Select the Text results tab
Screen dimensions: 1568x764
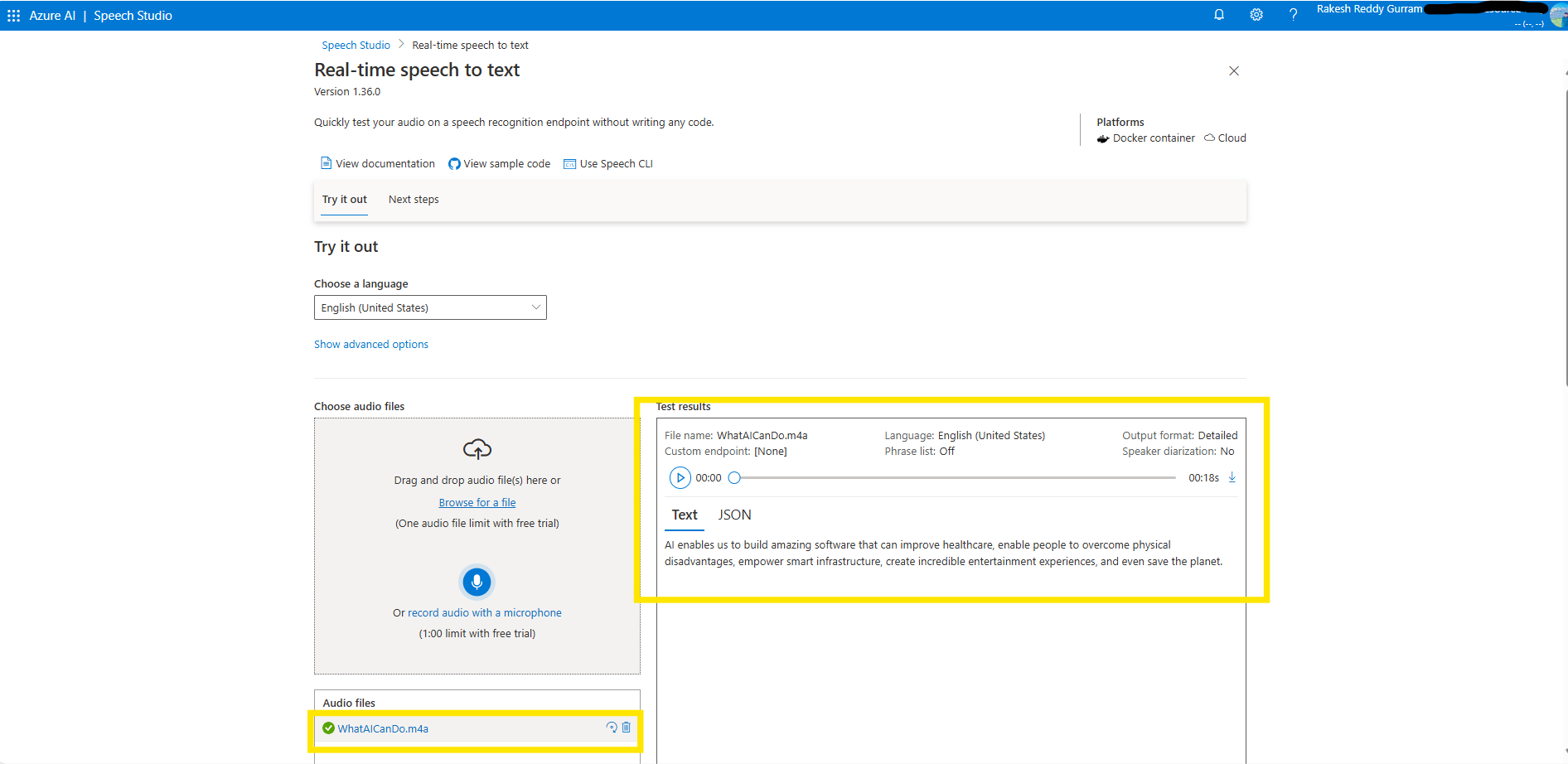tap(683, 515)
